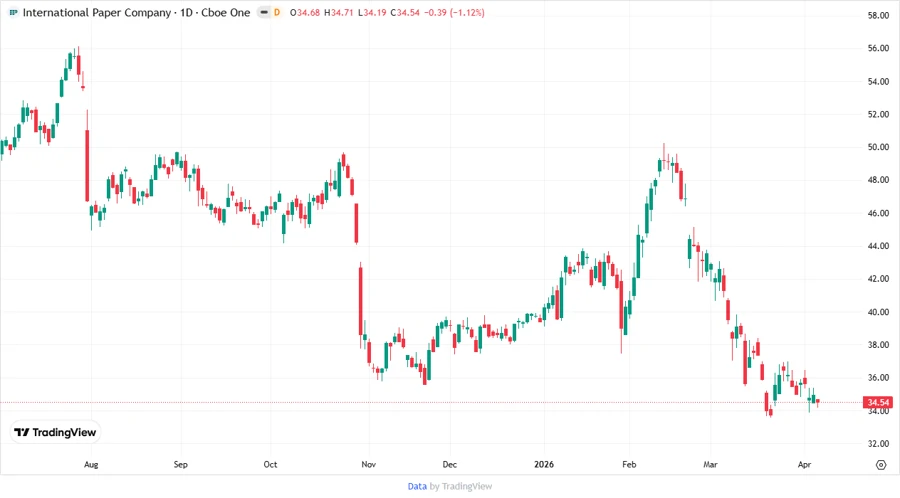Click the 56.00 price axis label

[x=878, y=48]
